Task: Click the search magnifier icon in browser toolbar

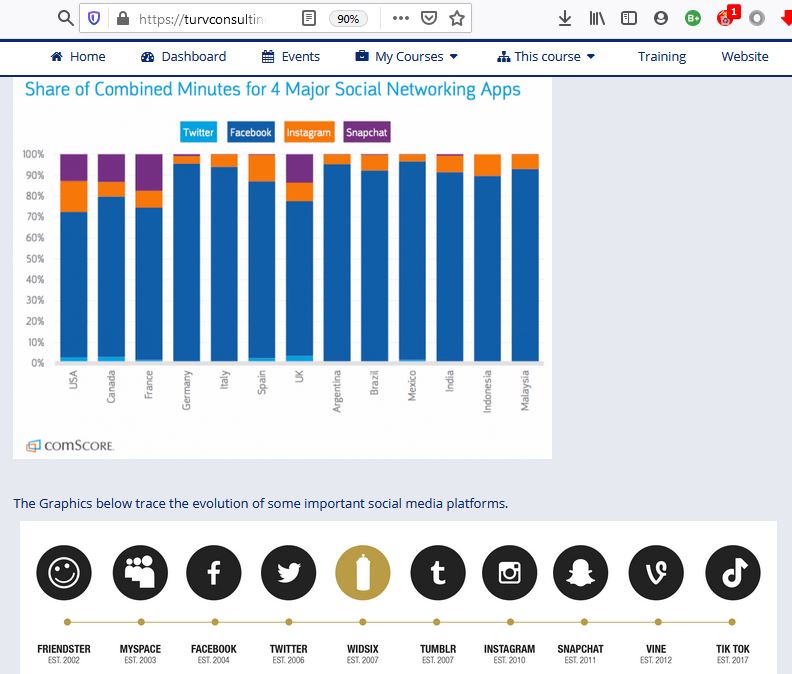Action: pyautogui.click(x=66, y=19)
